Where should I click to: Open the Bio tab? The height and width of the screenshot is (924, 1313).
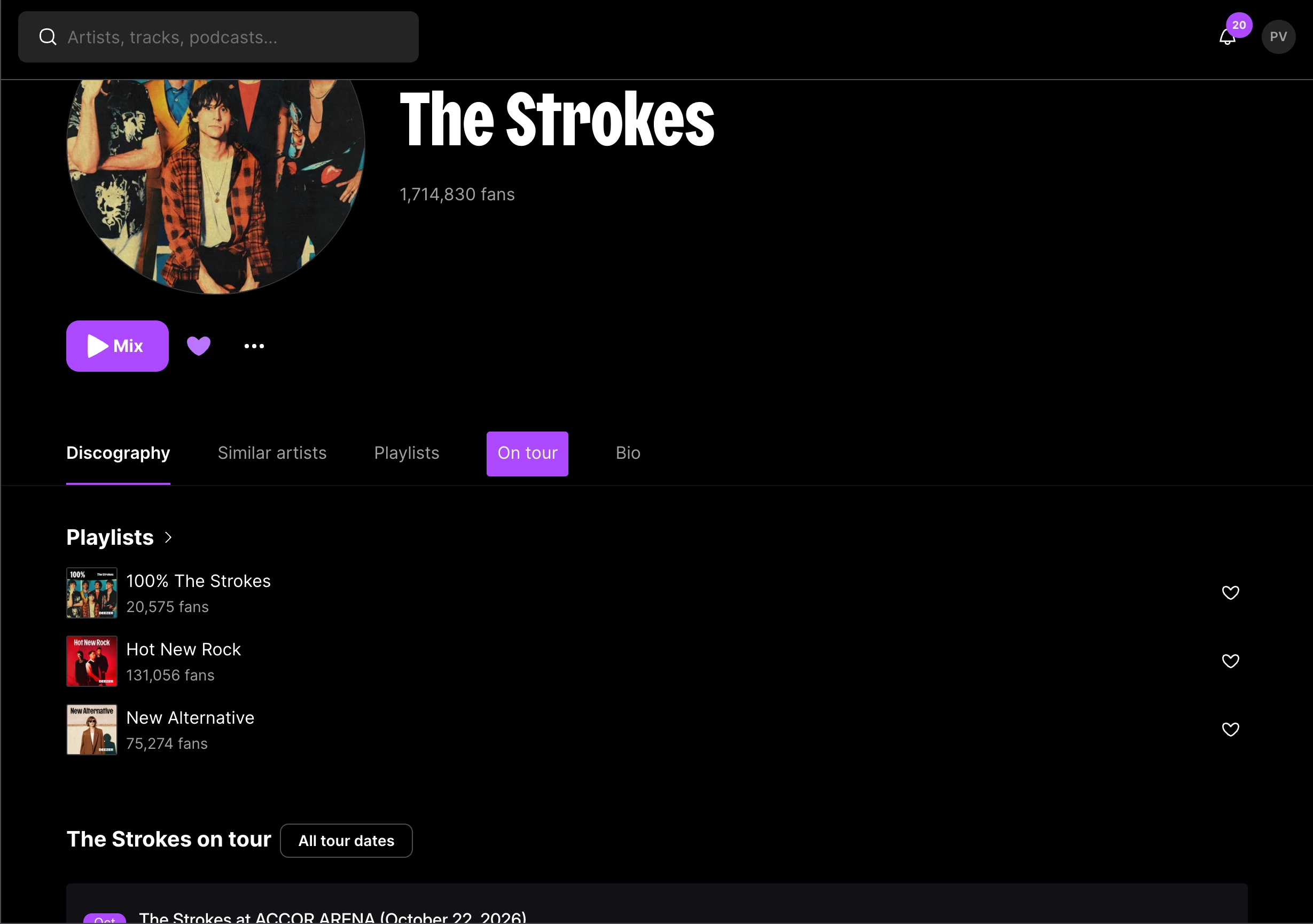(628, 453)
